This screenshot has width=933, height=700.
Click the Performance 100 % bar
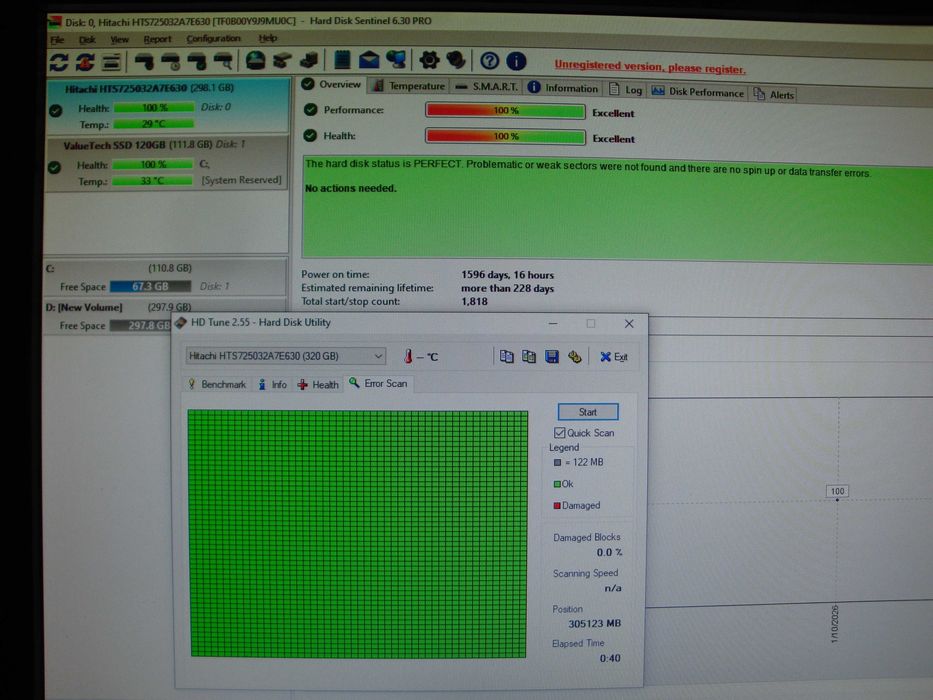(505, 111)
